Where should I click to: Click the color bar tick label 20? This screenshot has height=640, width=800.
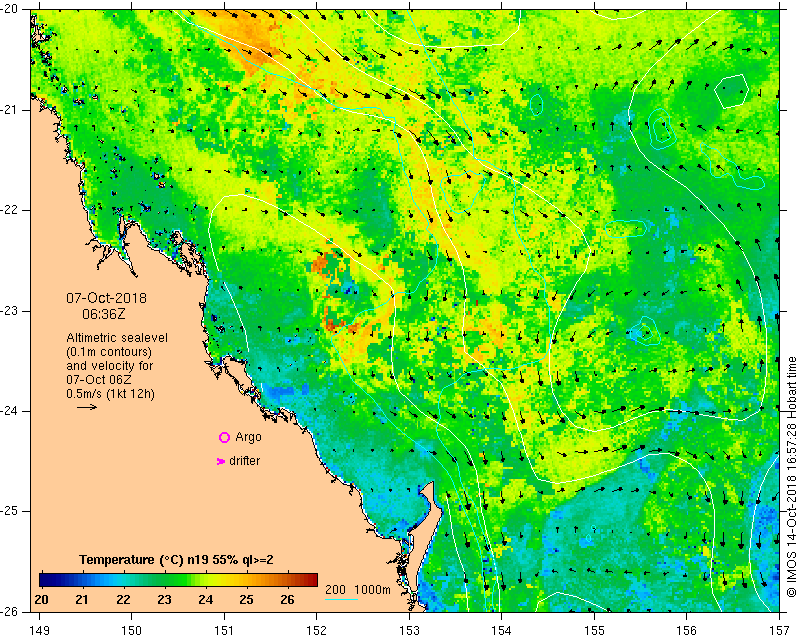pyautogui.click(x=42, y=599)
